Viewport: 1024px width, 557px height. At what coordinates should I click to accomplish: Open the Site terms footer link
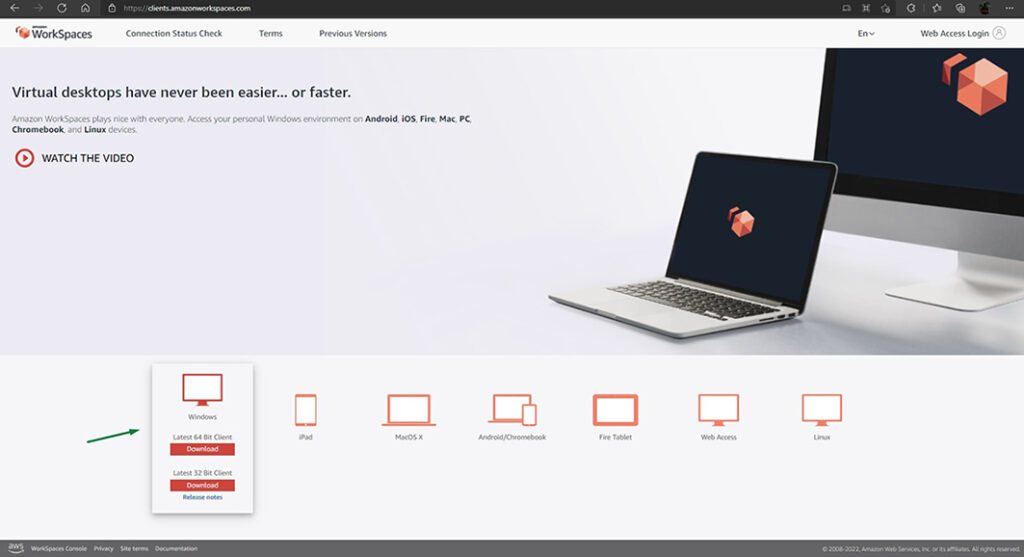click(134, 549)
